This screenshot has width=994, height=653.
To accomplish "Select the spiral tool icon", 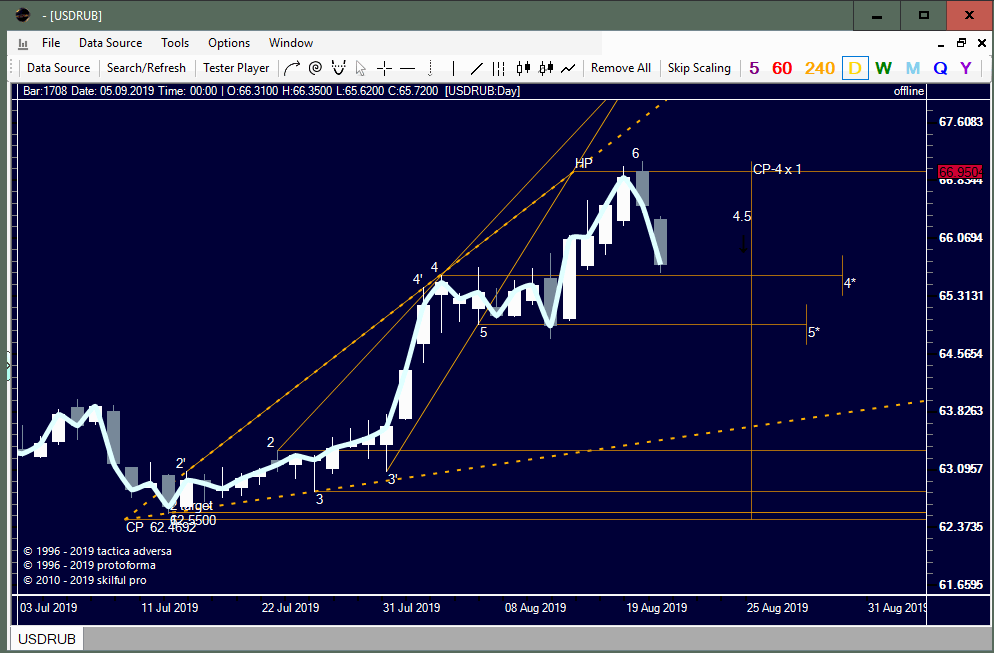I will click(x=315, y=68).
